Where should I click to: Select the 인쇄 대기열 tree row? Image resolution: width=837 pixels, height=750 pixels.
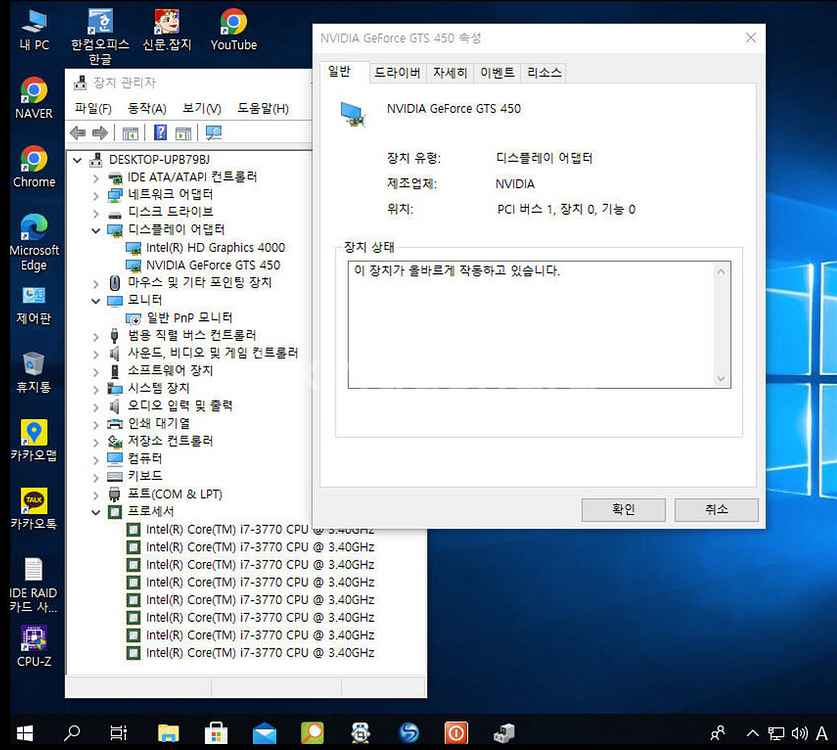pos(148,423)
